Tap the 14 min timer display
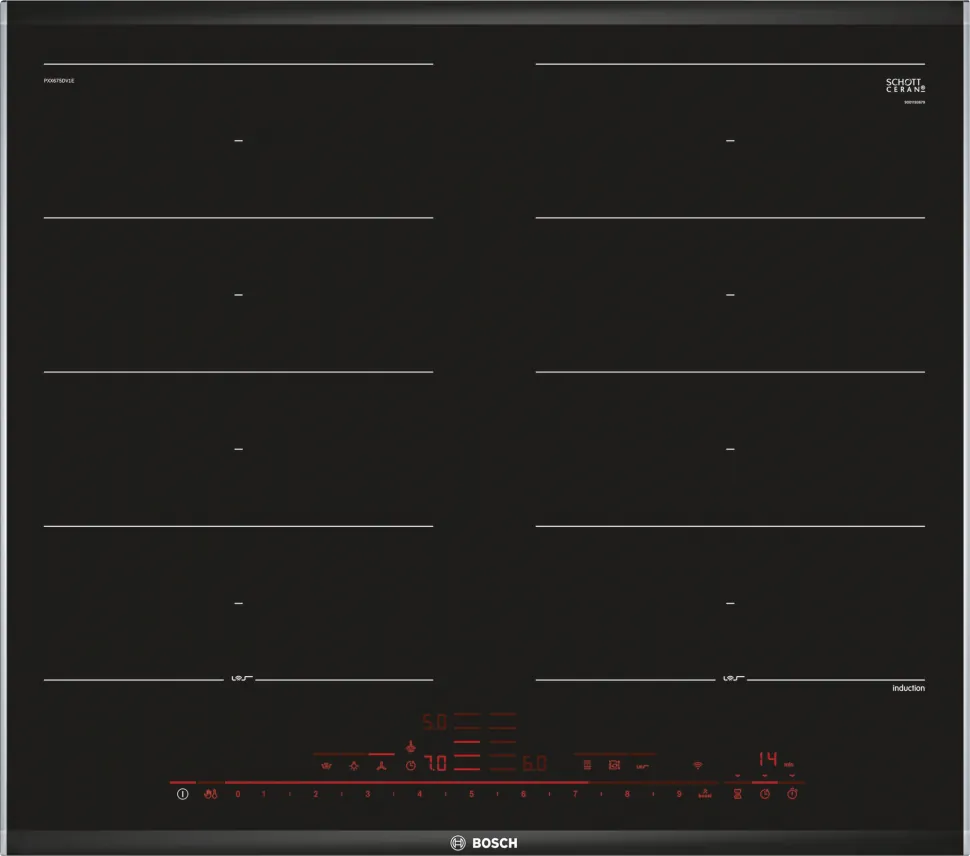Screen dimensions: 970x856 (768, 759)
